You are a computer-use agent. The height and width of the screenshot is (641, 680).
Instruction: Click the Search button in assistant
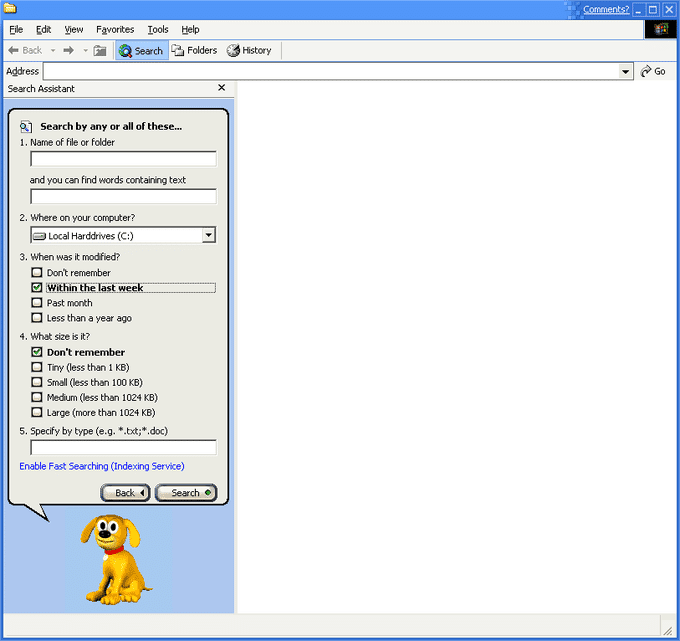[186, 492]
